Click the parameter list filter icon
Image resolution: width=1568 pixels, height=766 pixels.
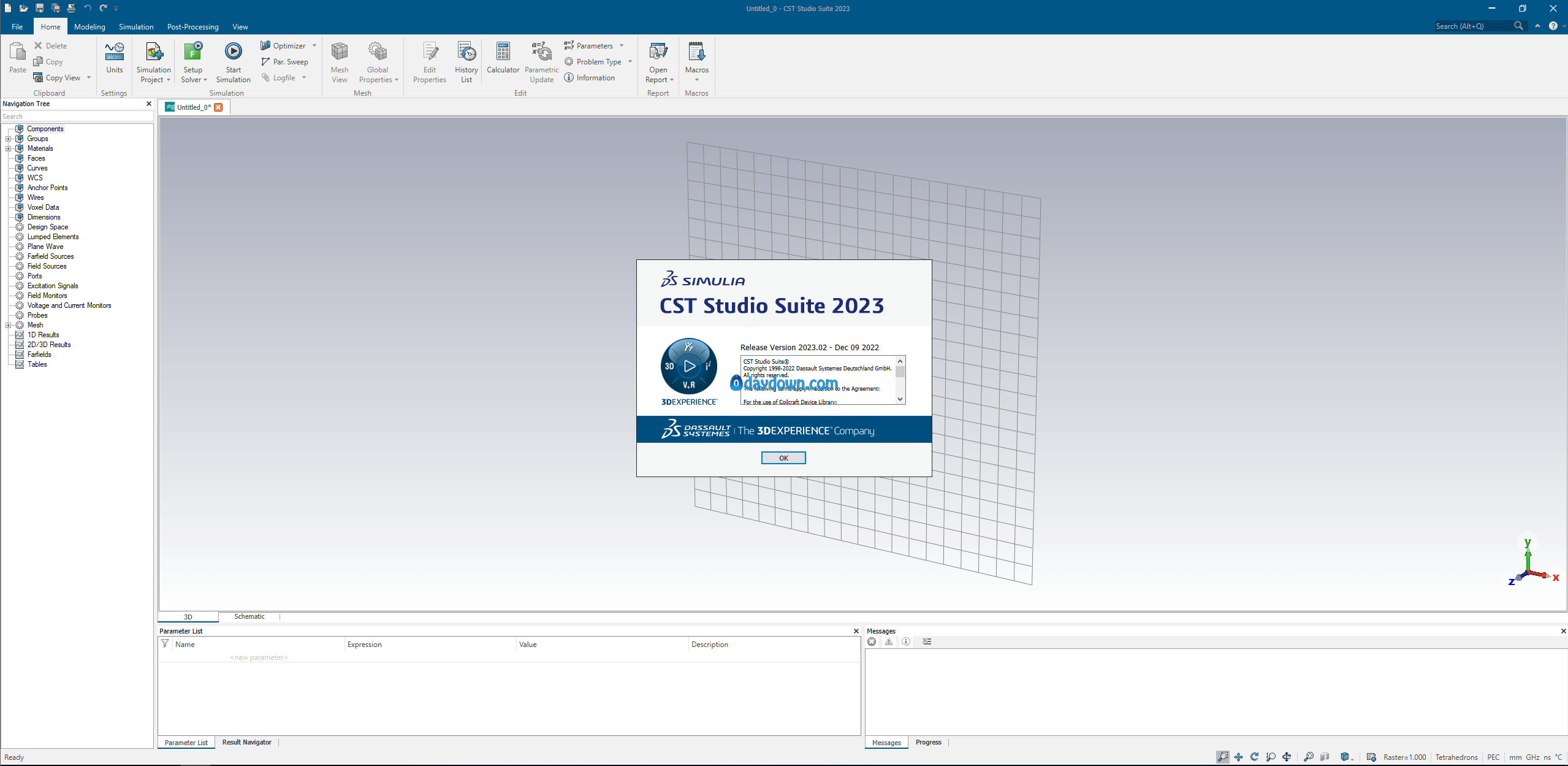click(x=165, y=644)
